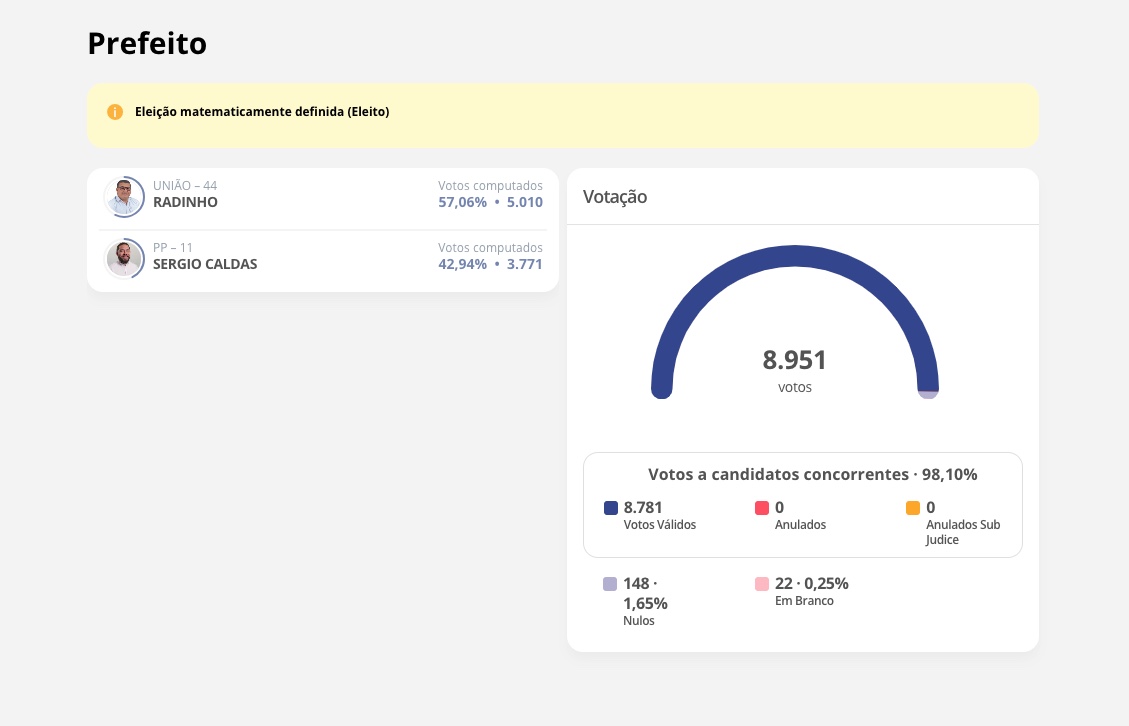Open Sergio Caldas's candidate photo

124,258
